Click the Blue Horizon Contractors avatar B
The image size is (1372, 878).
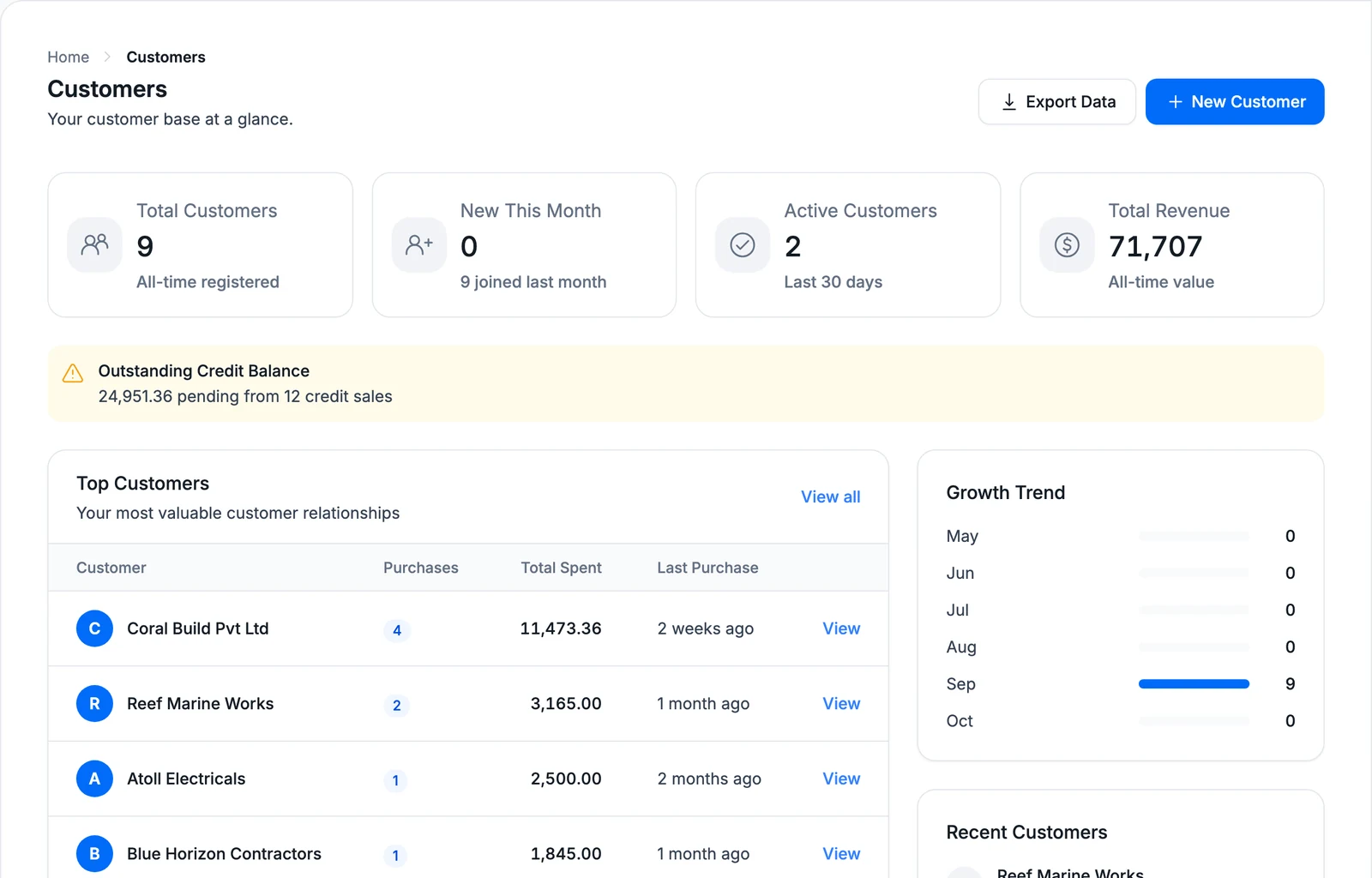coord(94,854)
